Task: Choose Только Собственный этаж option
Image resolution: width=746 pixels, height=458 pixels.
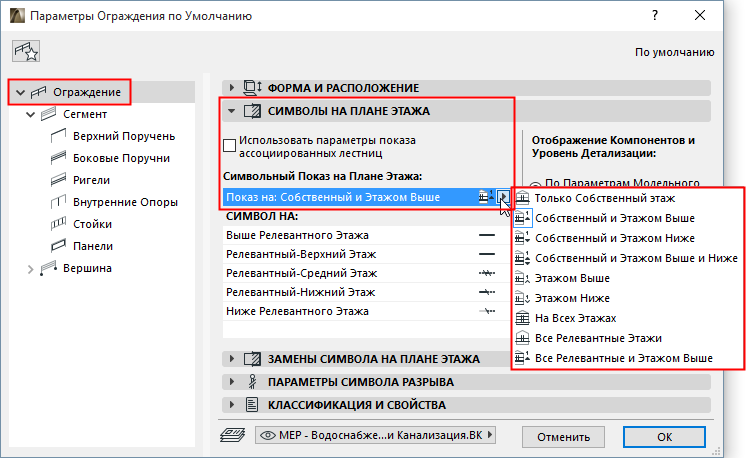Action: pyautogui.click(x=628, y=198)
